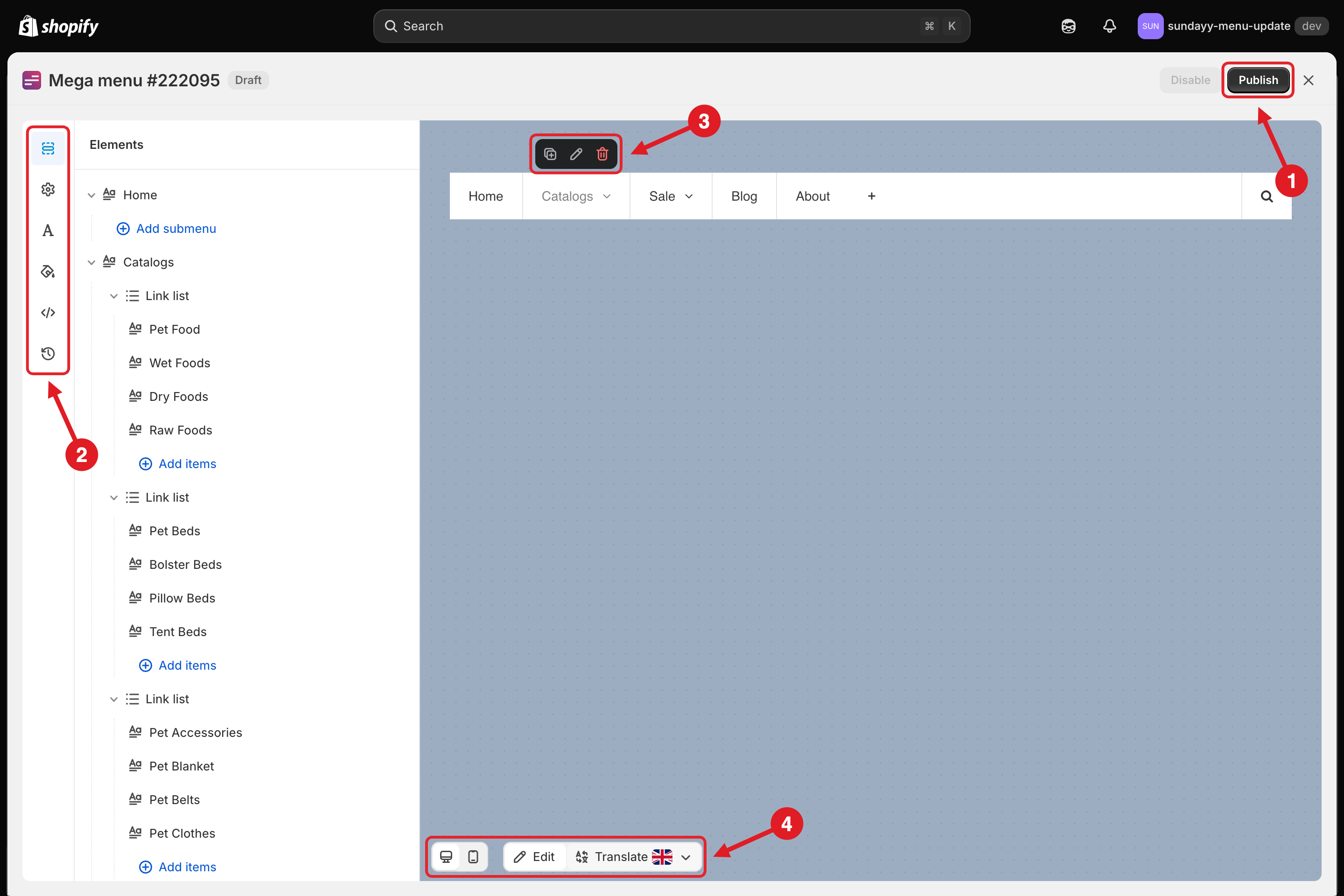This screenshot has height=896, width=1344.
Task: Click the Shopify search field
Action: pos(672,26)
